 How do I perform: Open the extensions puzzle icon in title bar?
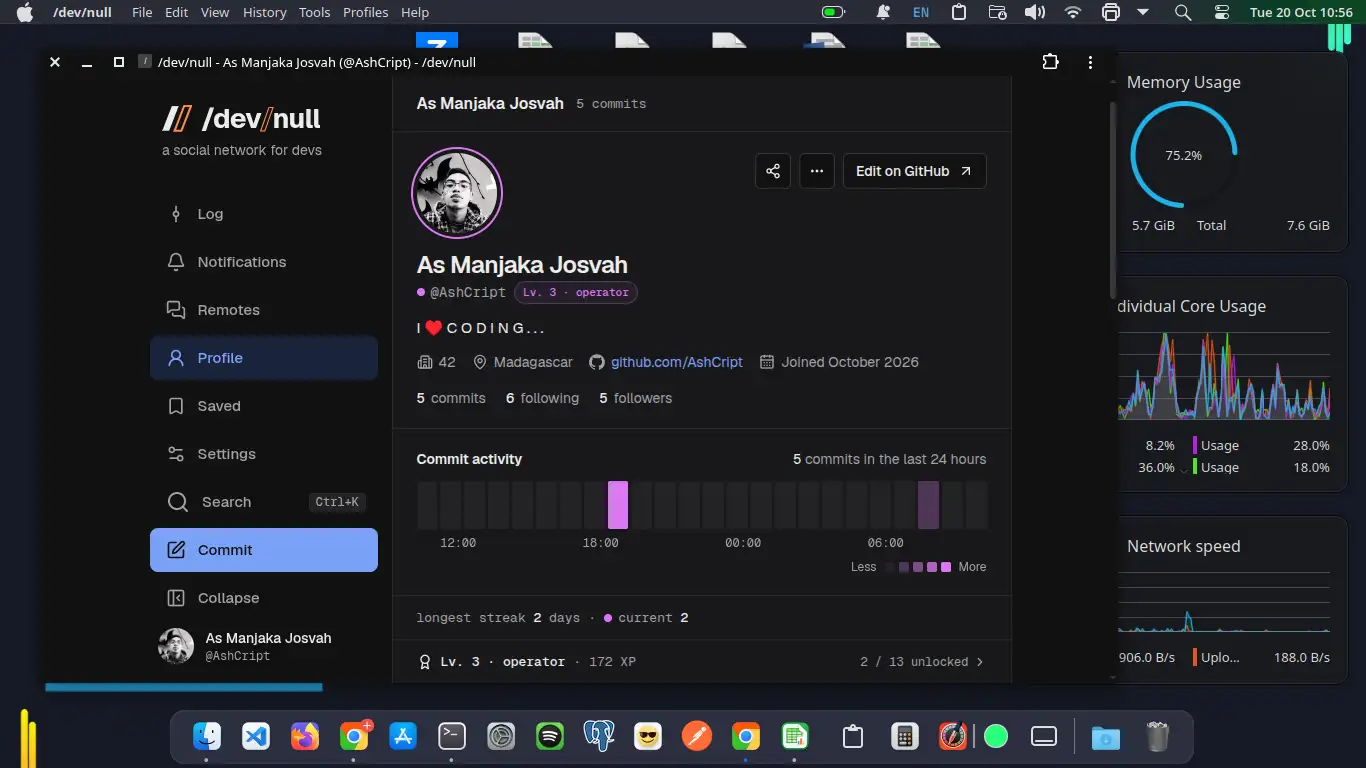1050,62
